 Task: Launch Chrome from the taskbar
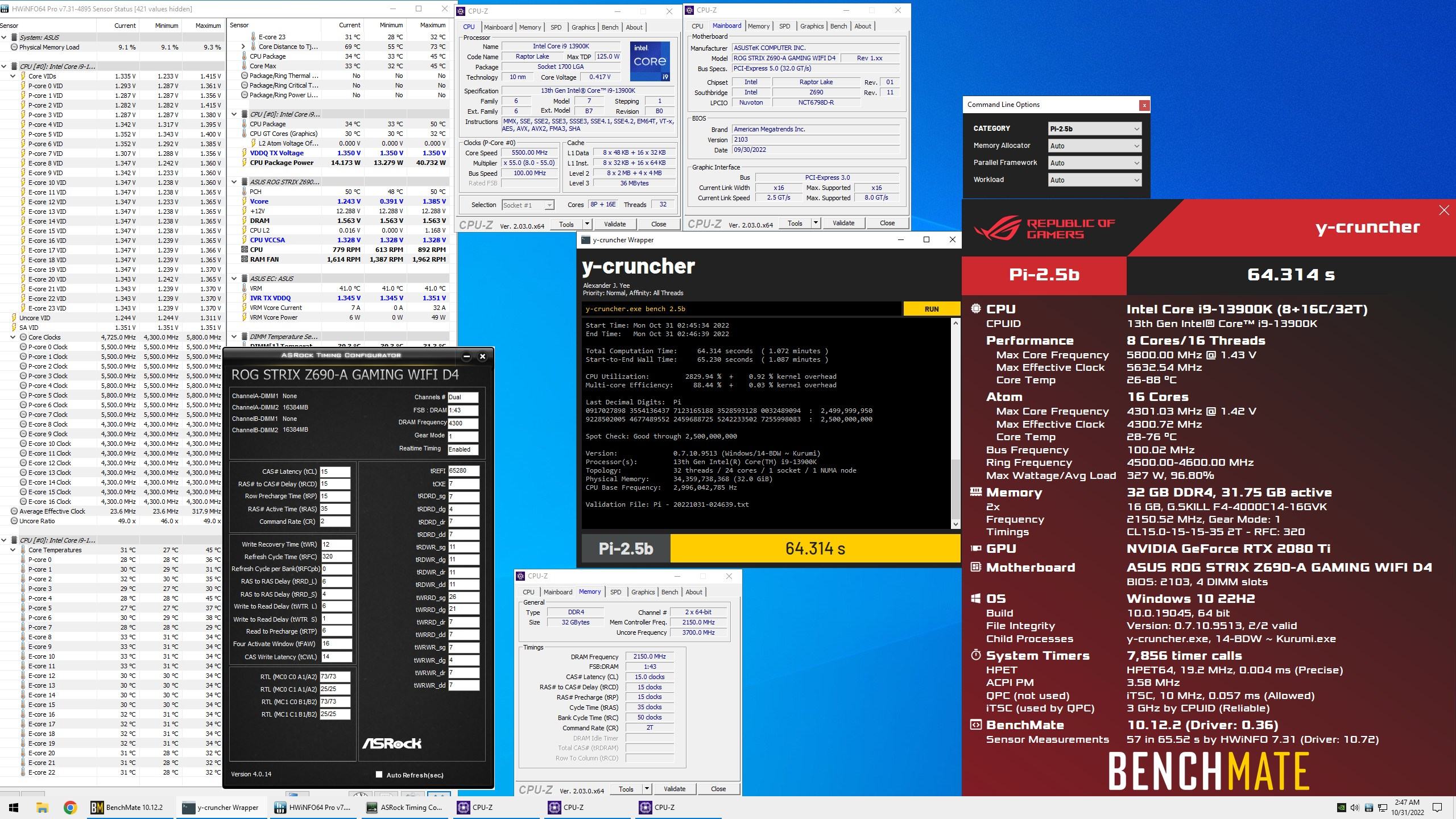[70, 807]
